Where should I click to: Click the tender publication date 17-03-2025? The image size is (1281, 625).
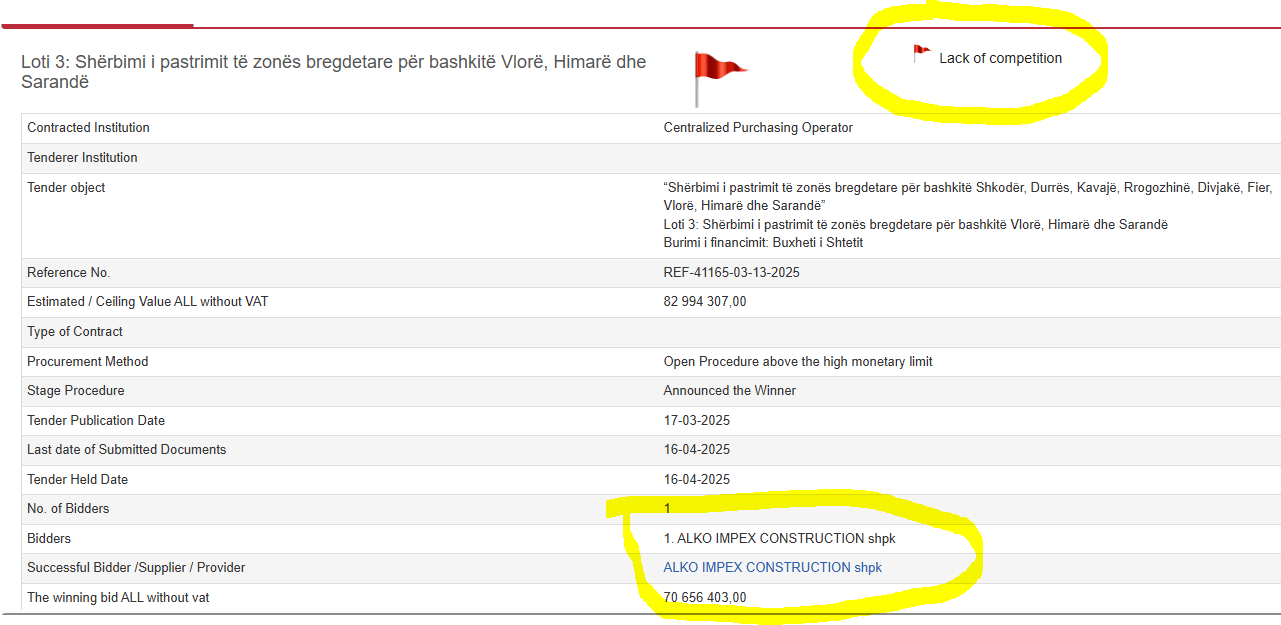pos(696,421)
